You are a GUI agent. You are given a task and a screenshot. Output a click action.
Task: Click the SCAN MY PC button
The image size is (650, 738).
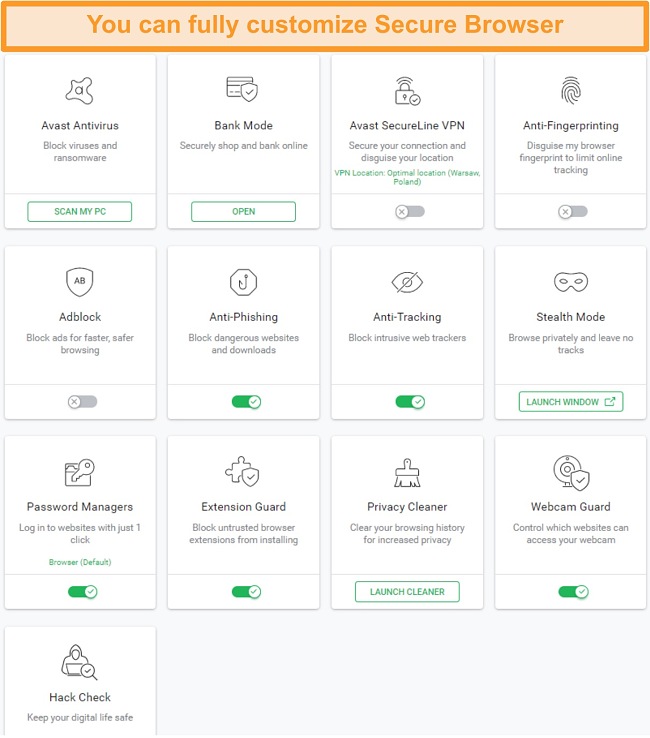click(x=80, y=212)
